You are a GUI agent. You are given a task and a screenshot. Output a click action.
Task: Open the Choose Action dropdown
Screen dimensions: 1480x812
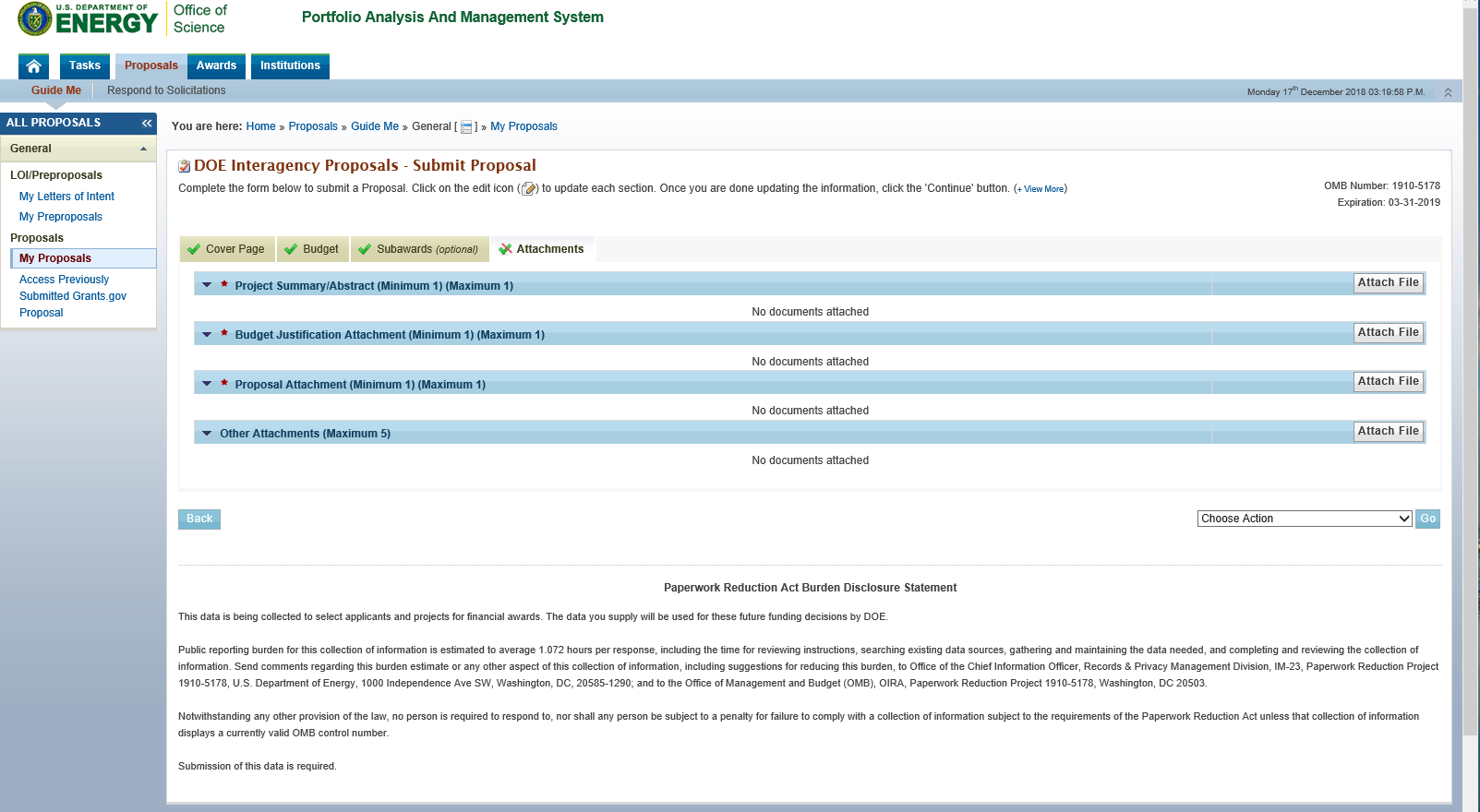tap(1305, 519)
